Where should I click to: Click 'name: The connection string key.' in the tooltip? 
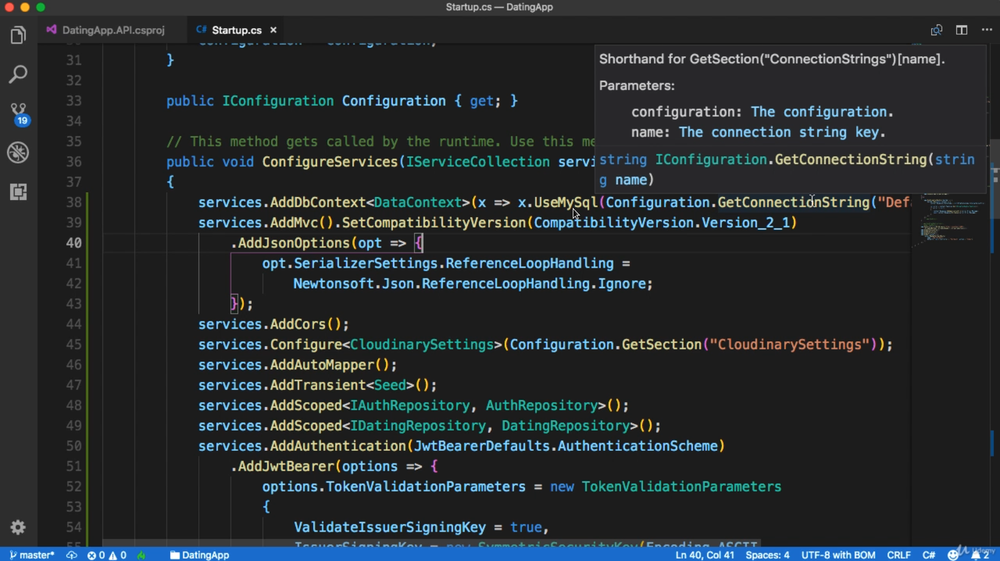[x=758, y=133]
